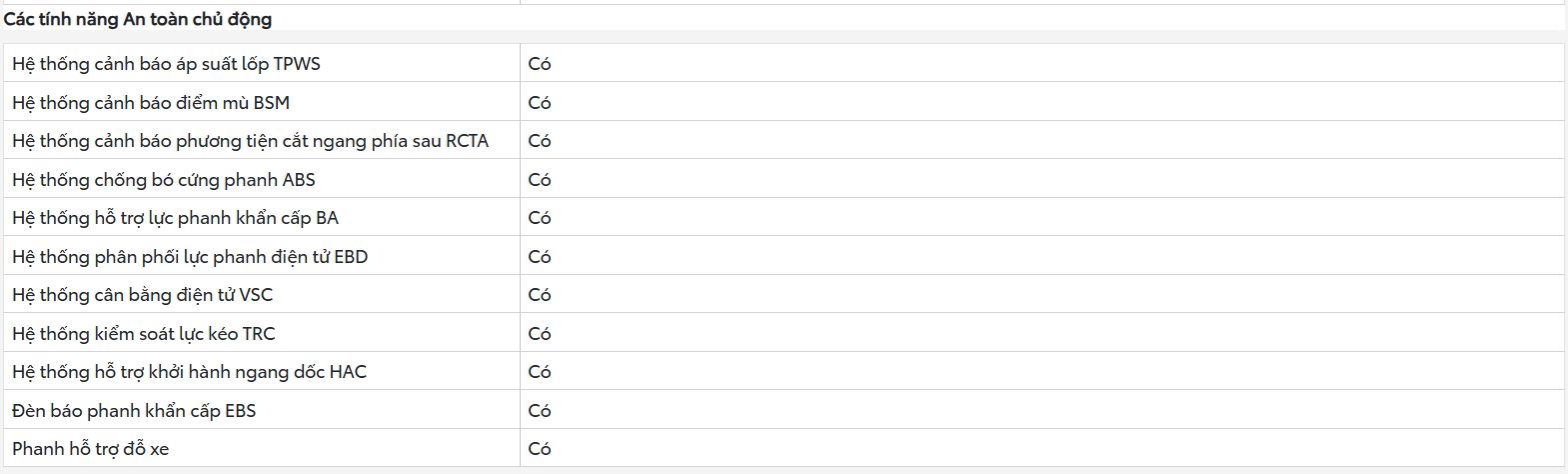Click the 'Có' value for BSM
The image size is (1568, 474).
coord(540,103)
